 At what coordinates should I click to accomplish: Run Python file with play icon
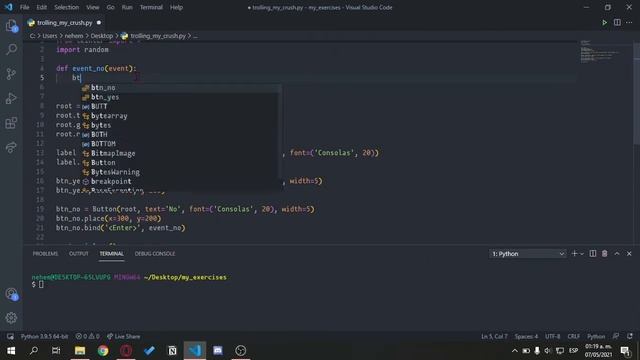604,23
